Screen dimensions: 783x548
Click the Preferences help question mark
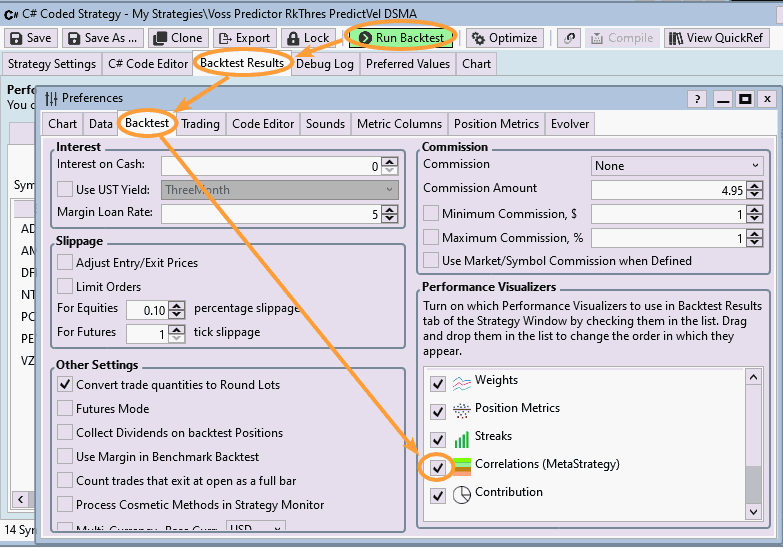tap(697, 99)
